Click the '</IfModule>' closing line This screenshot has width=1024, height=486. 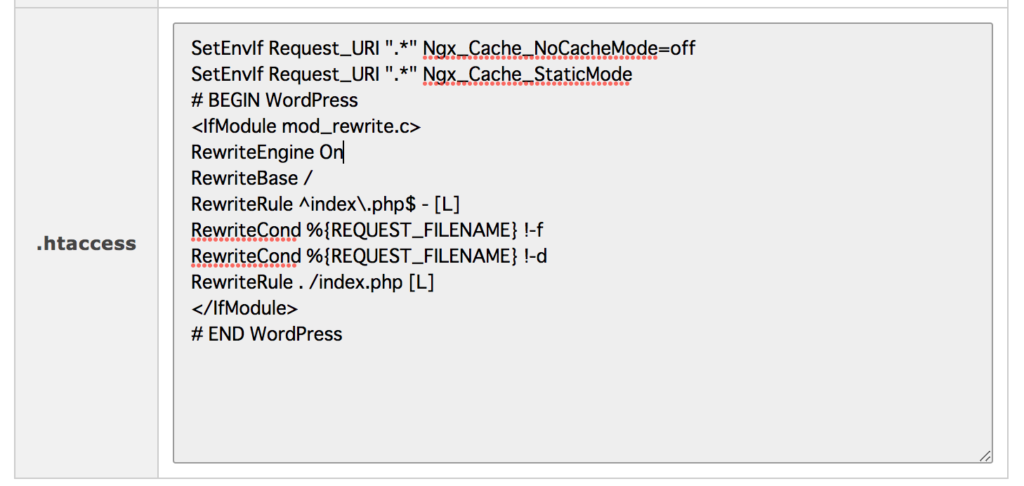244,308
